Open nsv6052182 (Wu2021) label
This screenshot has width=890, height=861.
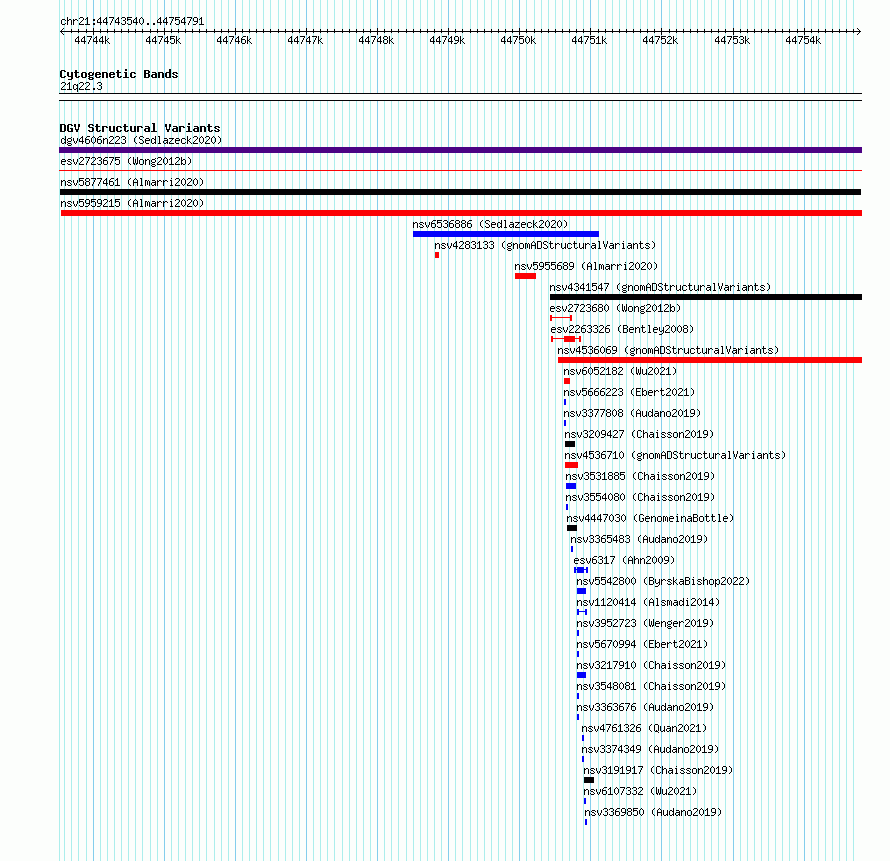620,371
